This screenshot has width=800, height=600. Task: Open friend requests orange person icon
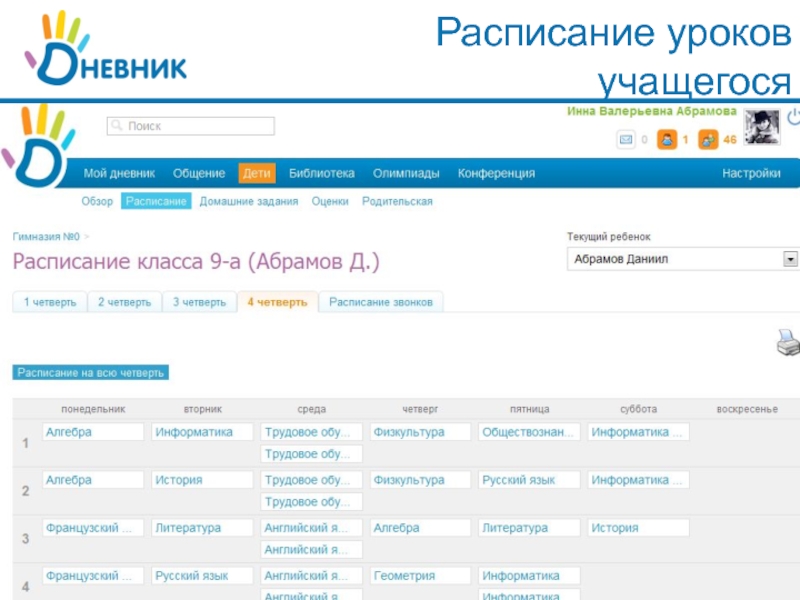[667, 140]
